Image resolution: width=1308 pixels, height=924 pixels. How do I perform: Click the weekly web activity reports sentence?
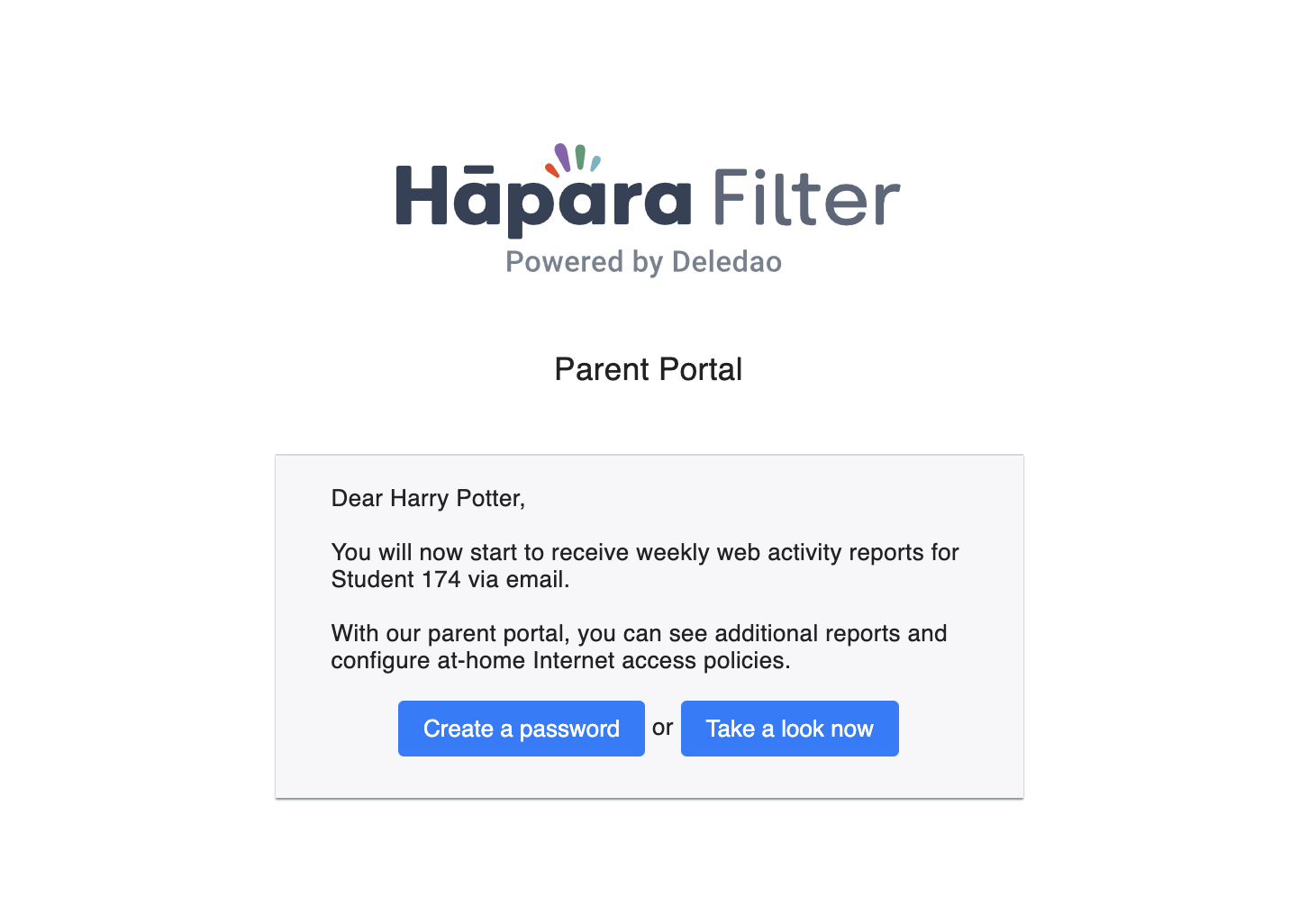click(645, 566)
